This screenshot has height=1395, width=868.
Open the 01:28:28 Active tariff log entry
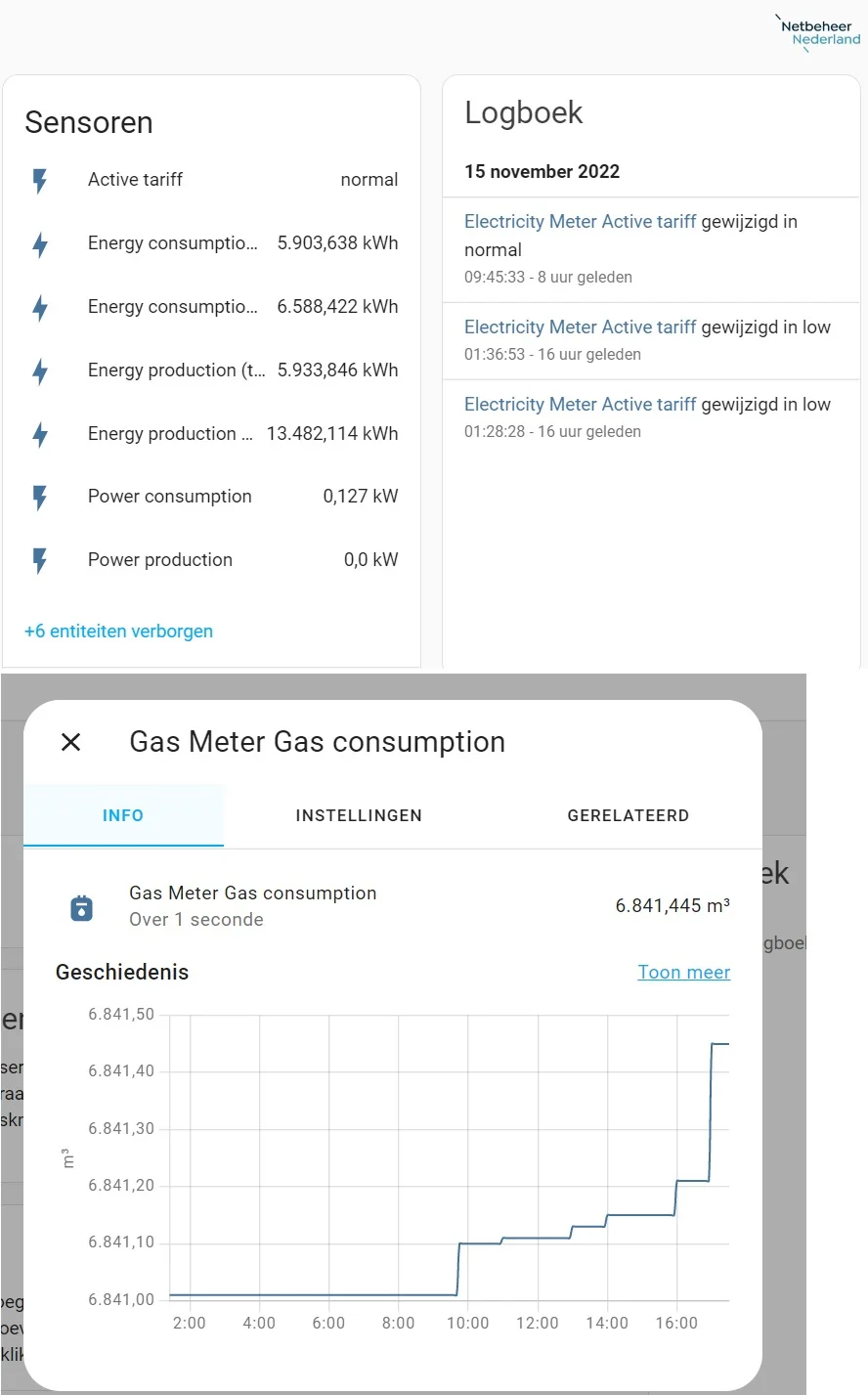[x=580, y=405]
